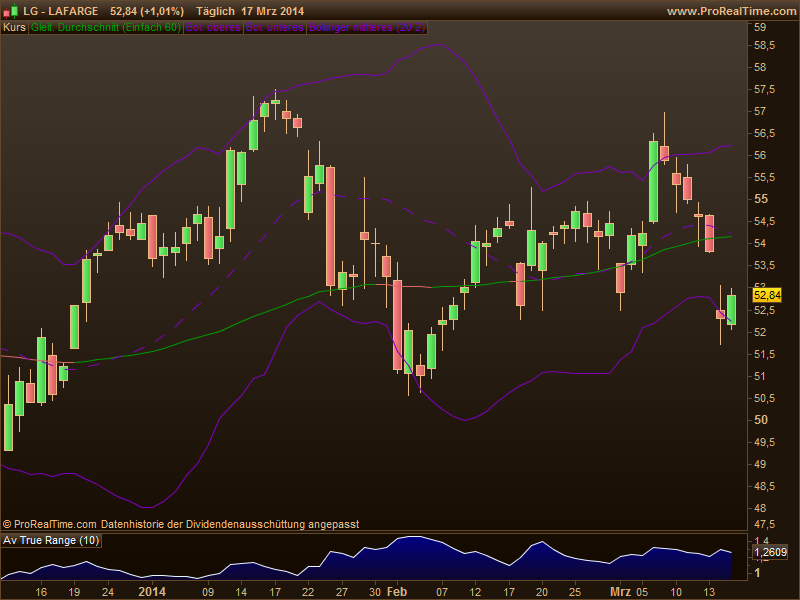The height and width of the screenshot is (600, 800).
Task: Select the Bol. unteres indicator label
Action: click(x=275, y=28)
